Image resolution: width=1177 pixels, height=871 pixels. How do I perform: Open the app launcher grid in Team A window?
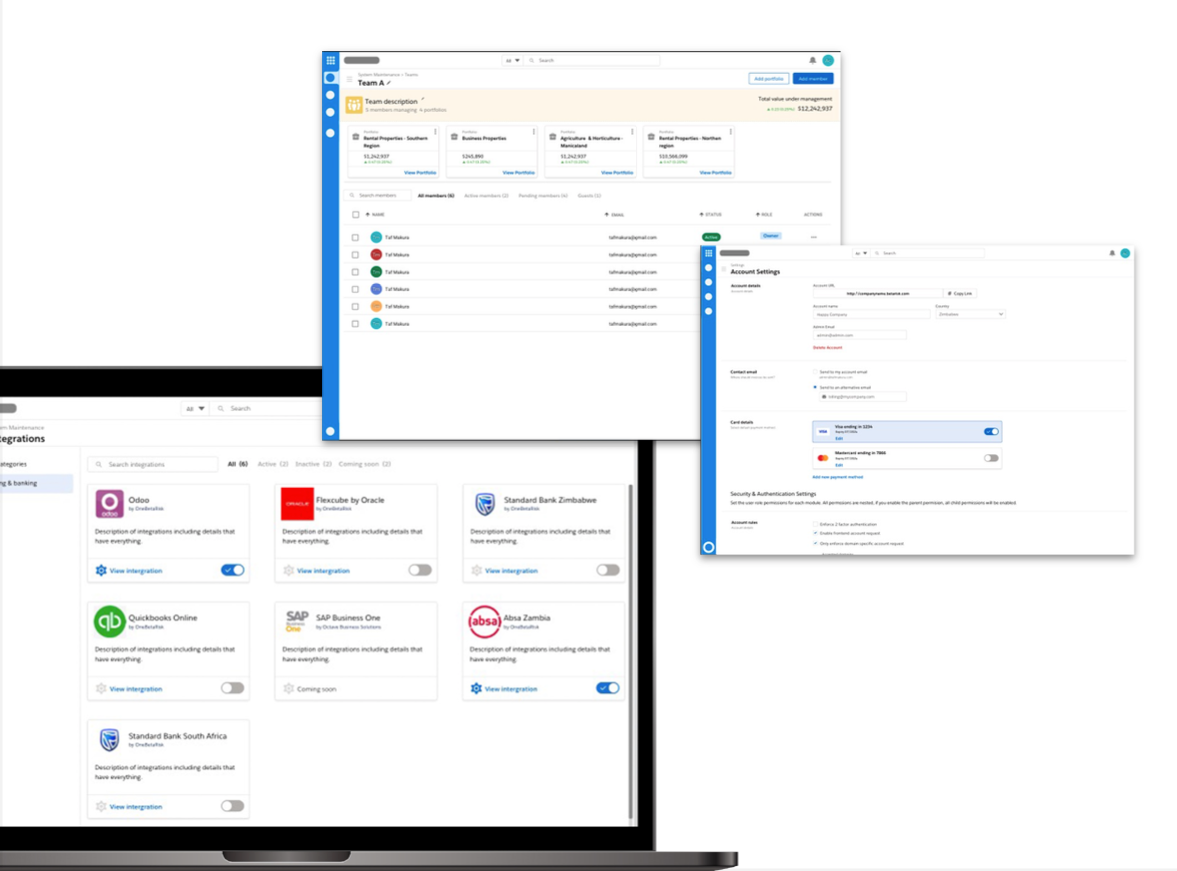pos(331,60)
